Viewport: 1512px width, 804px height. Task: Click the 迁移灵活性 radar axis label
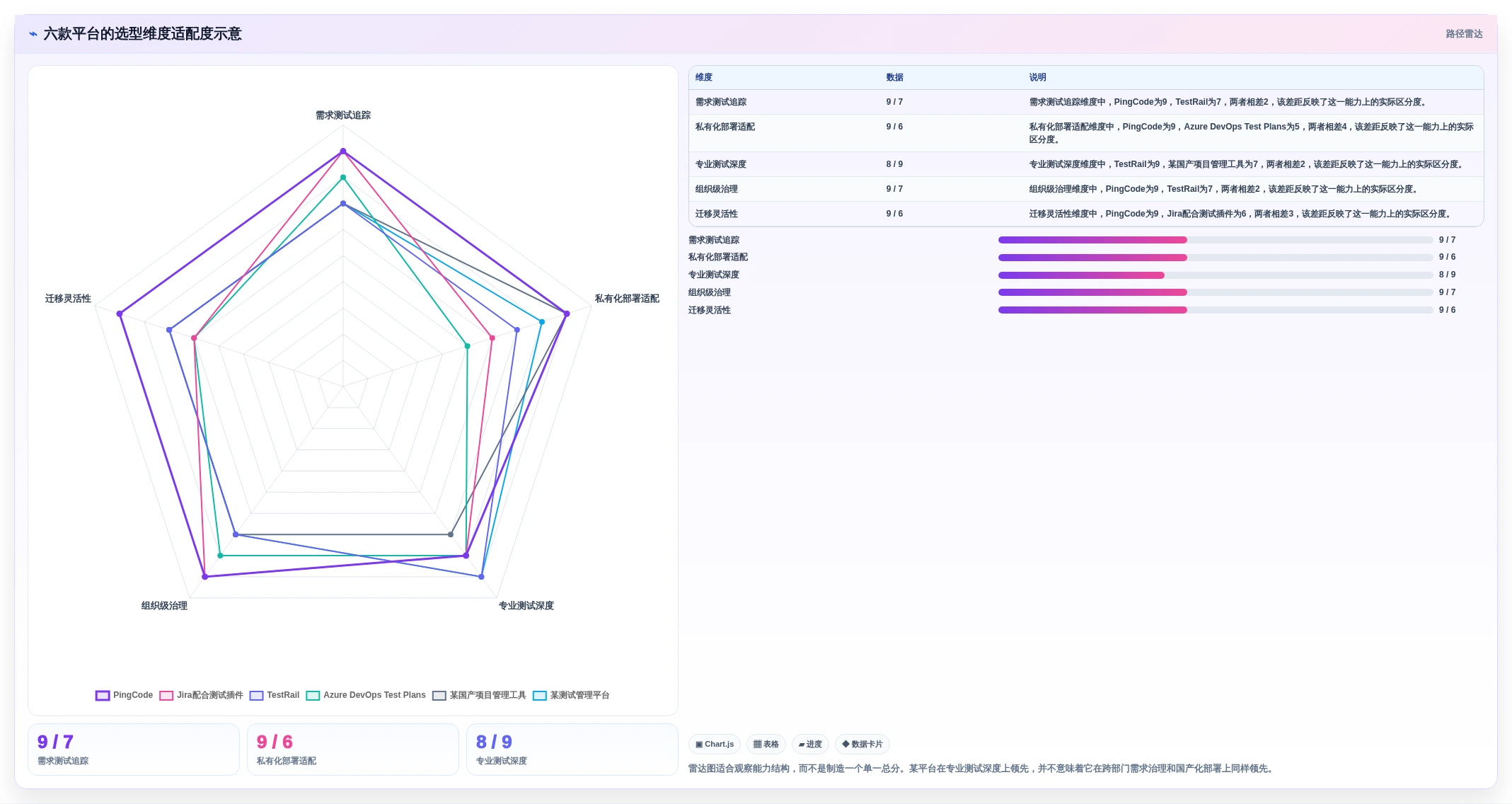click(x=68, y=299)
